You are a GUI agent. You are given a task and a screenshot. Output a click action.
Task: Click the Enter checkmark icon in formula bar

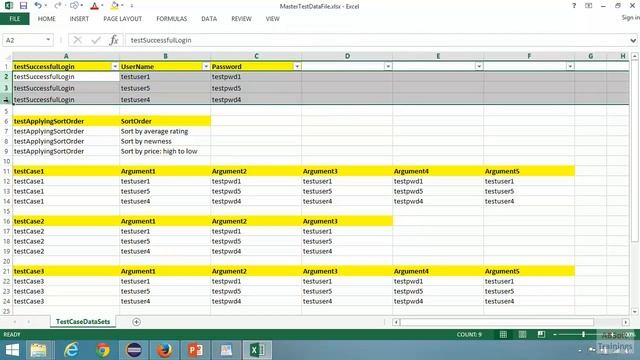[x=96, y=40]
